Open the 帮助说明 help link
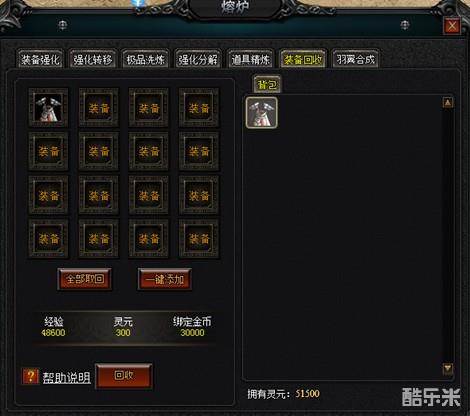 pos(66,378)
